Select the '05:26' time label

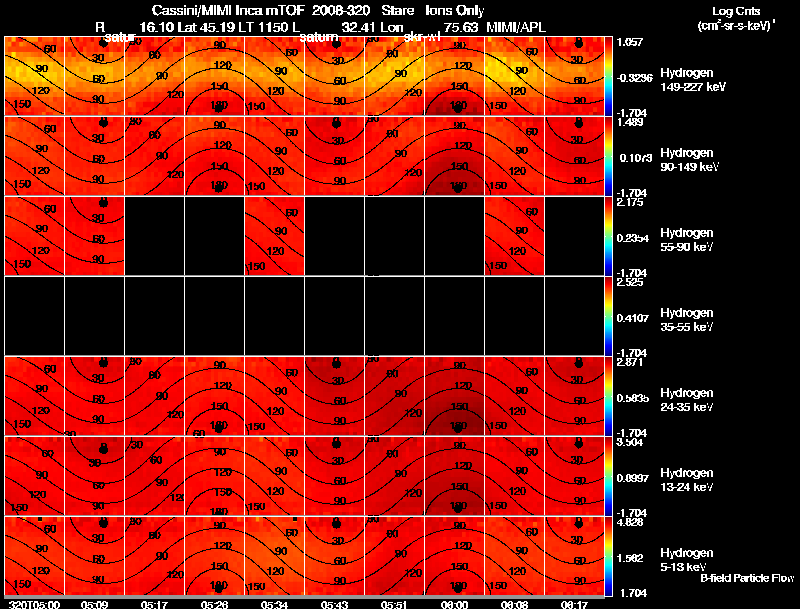click(214, 605)
